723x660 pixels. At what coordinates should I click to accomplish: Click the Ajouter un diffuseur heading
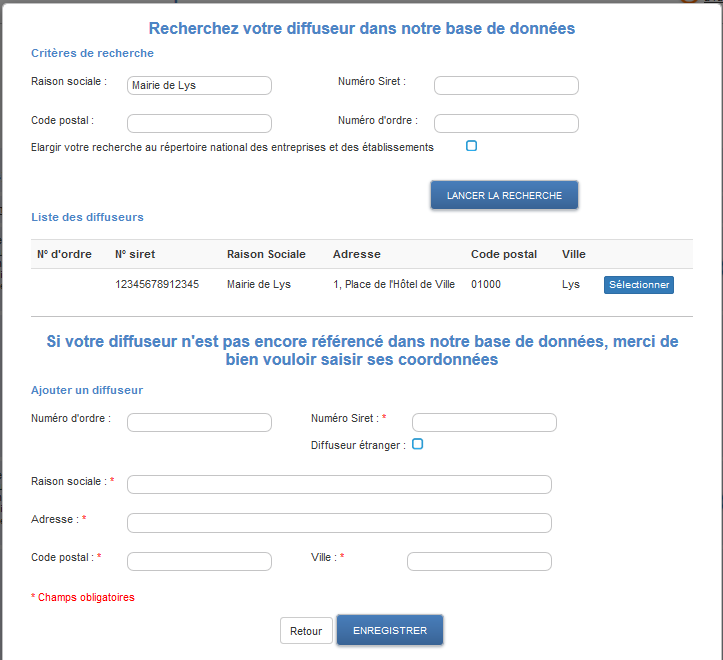click(x=87, y=390)
